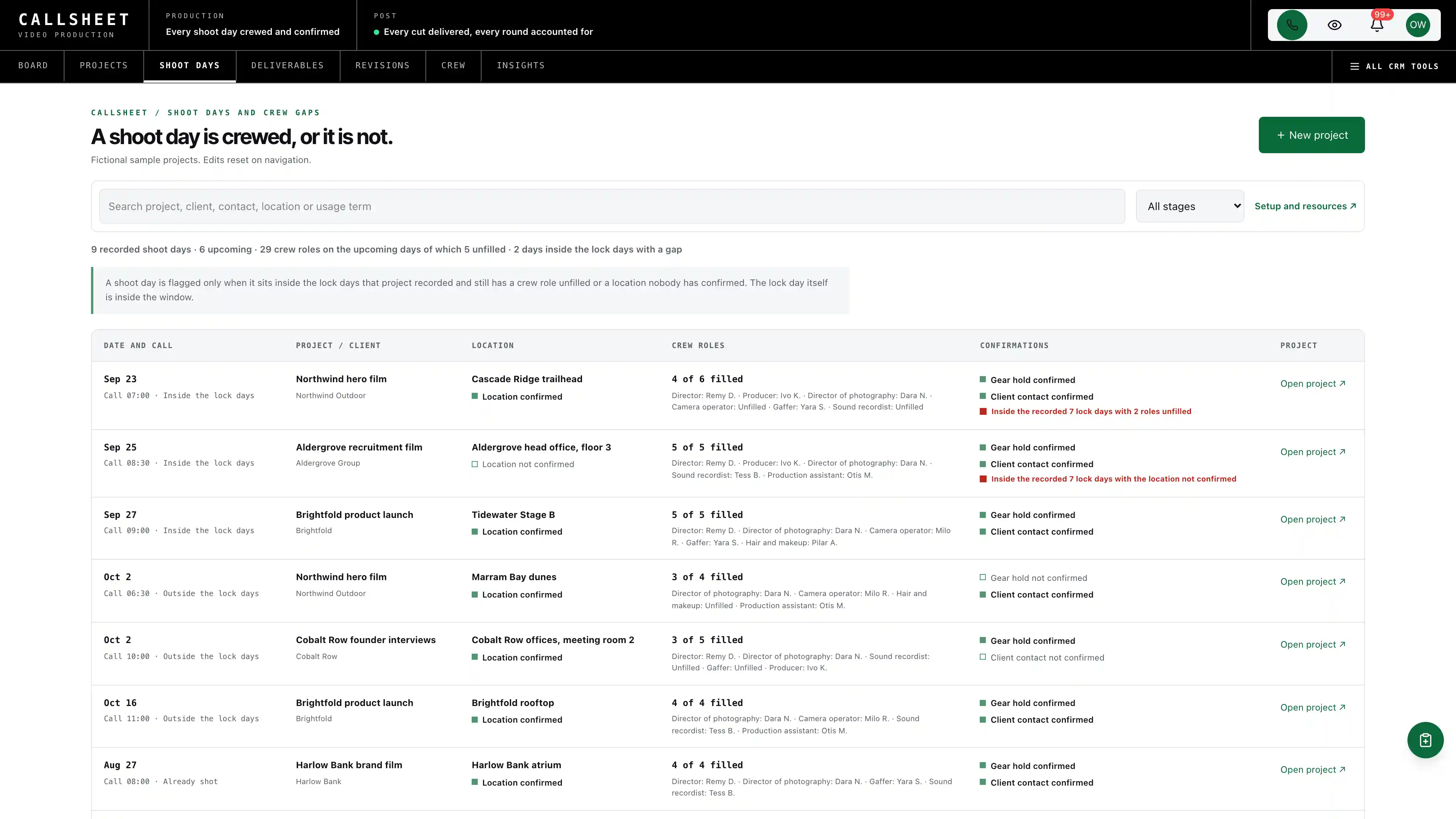Toggle Gear hold not confirmed on Marram Bay row
The width and height of the screenshot is (1456, 819).
point(1033,577)
